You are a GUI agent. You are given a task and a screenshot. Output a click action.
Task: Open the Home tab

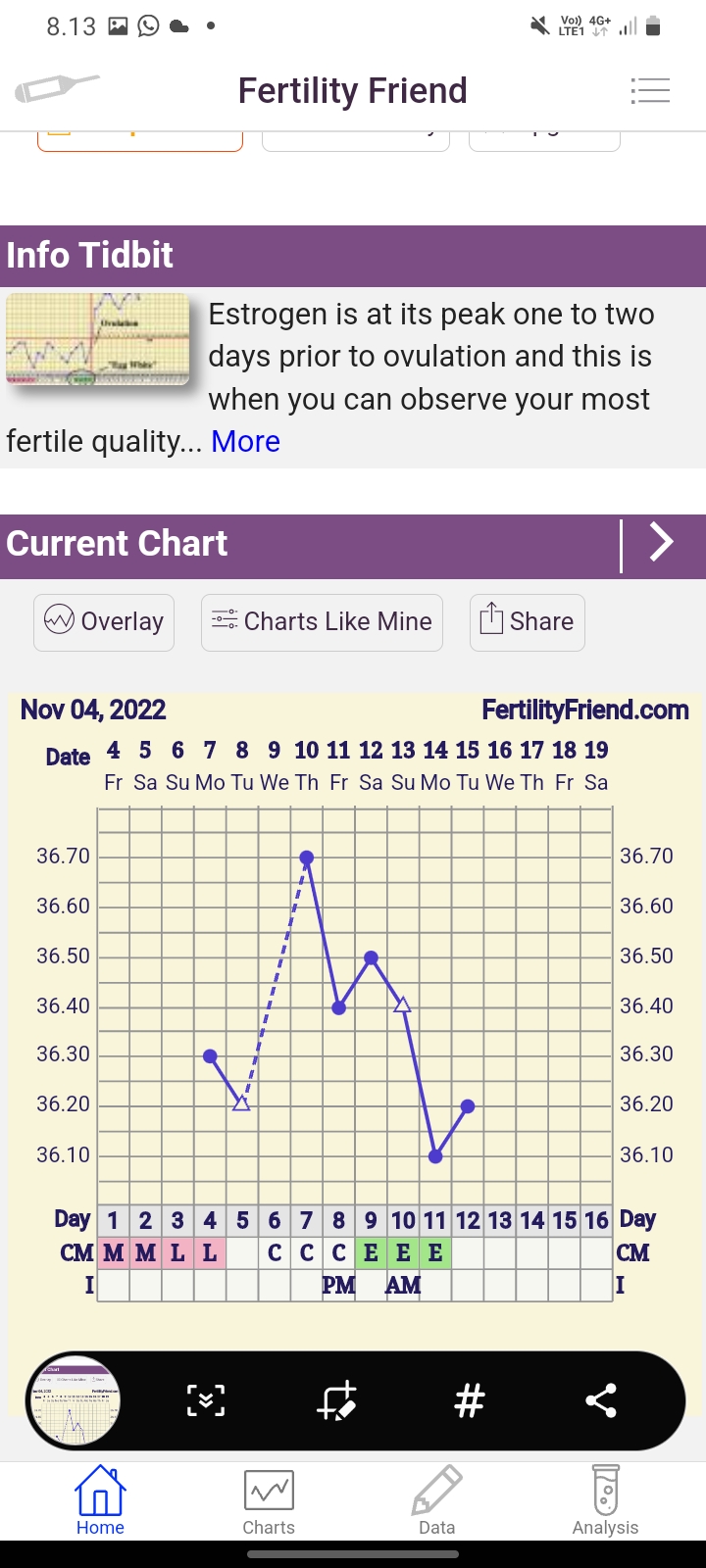[100, 1500]
